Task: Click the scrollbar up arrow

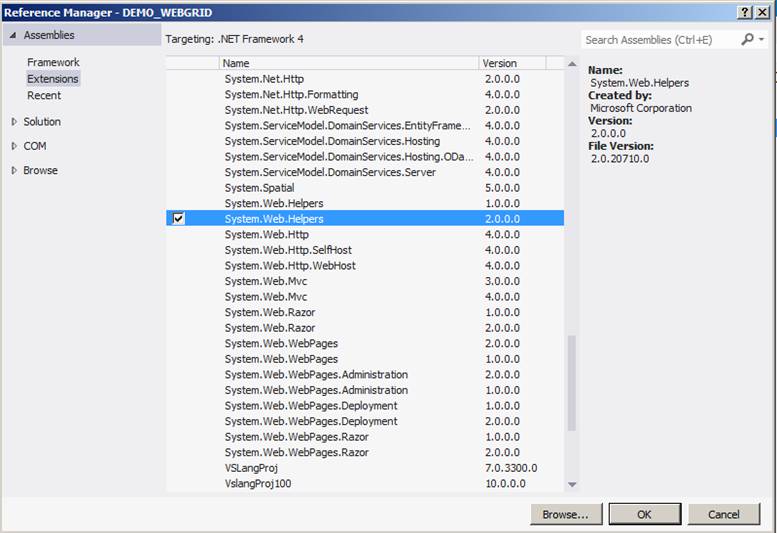Action: click(x=572, y=63)
